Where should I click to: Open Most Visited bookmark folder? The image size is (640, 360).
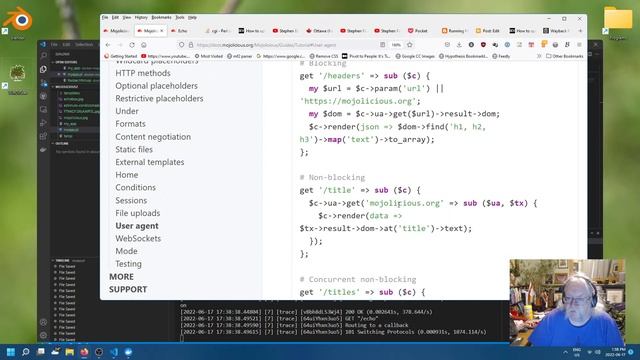tap(209, 56)
